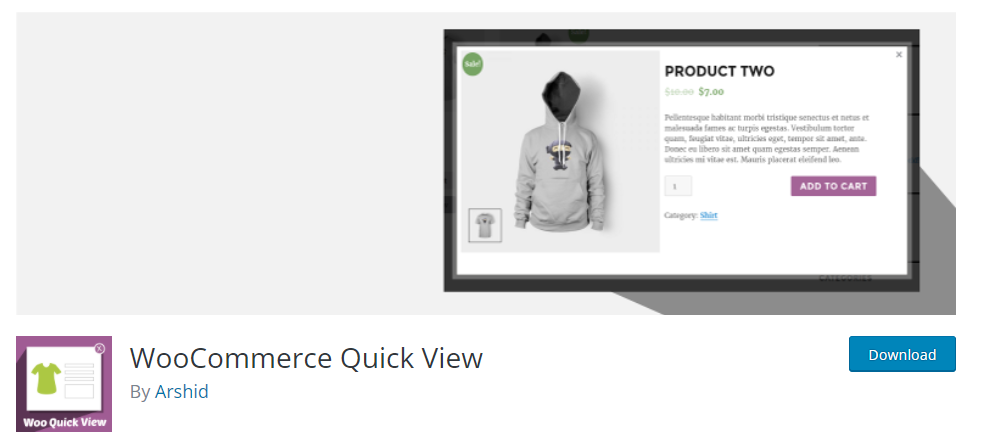The image size is (991, 446).
Task: Focus the quantity input field
Action: tap(678, 186)
